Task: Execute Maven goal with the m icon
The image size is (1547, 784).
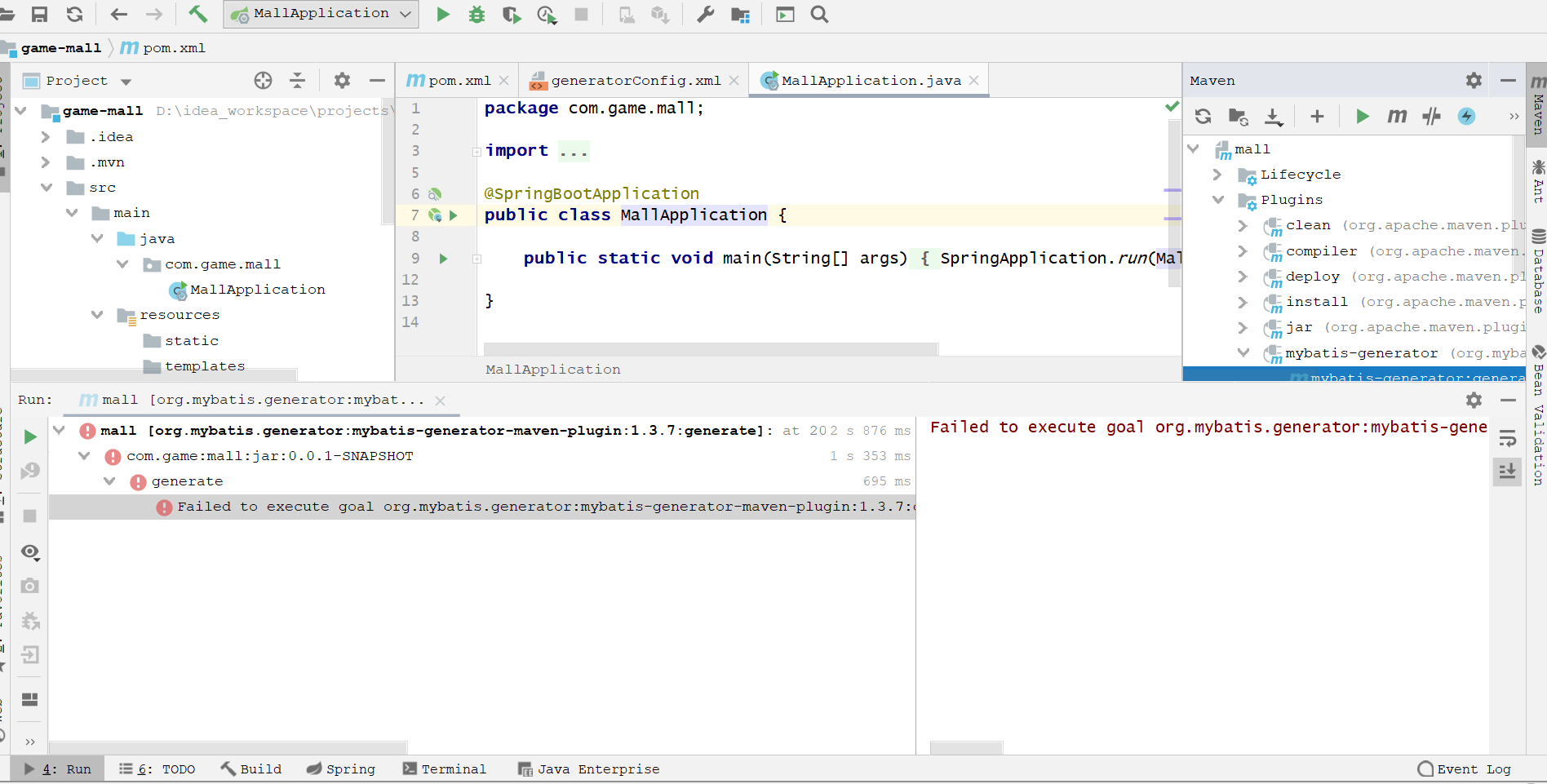Action: [1397, 116]
